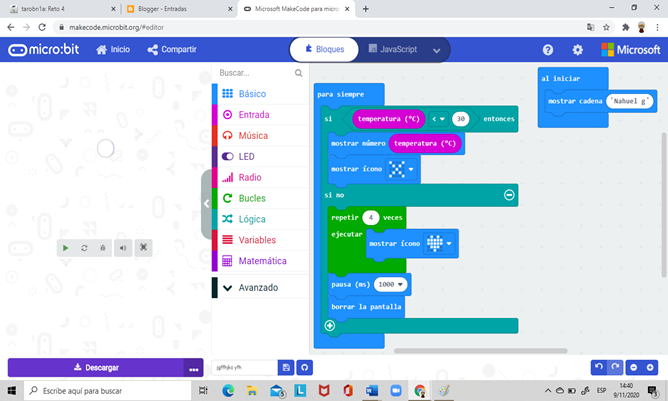668x401 pixels.
Task: Click the search magnifier icon in toolbox
Action: [x=299, y=73]
